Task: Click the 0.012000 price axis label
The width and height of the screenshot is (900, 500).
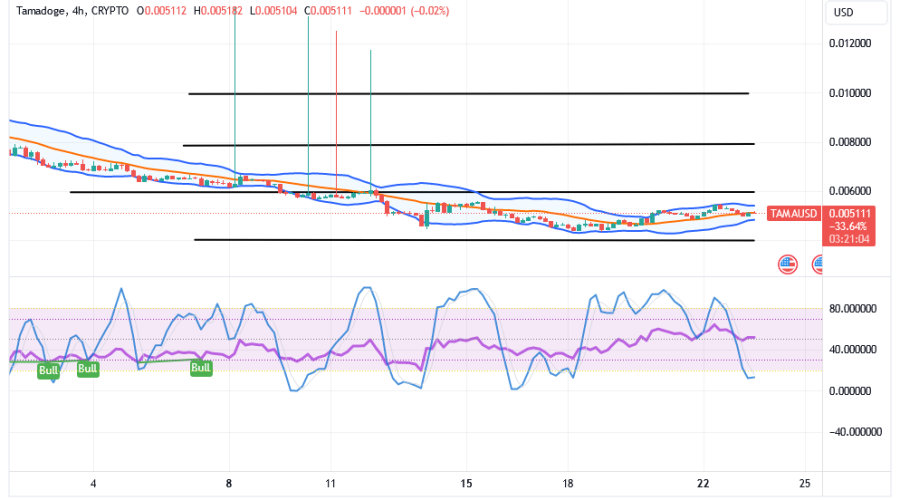Action: (x=849, y=43)
